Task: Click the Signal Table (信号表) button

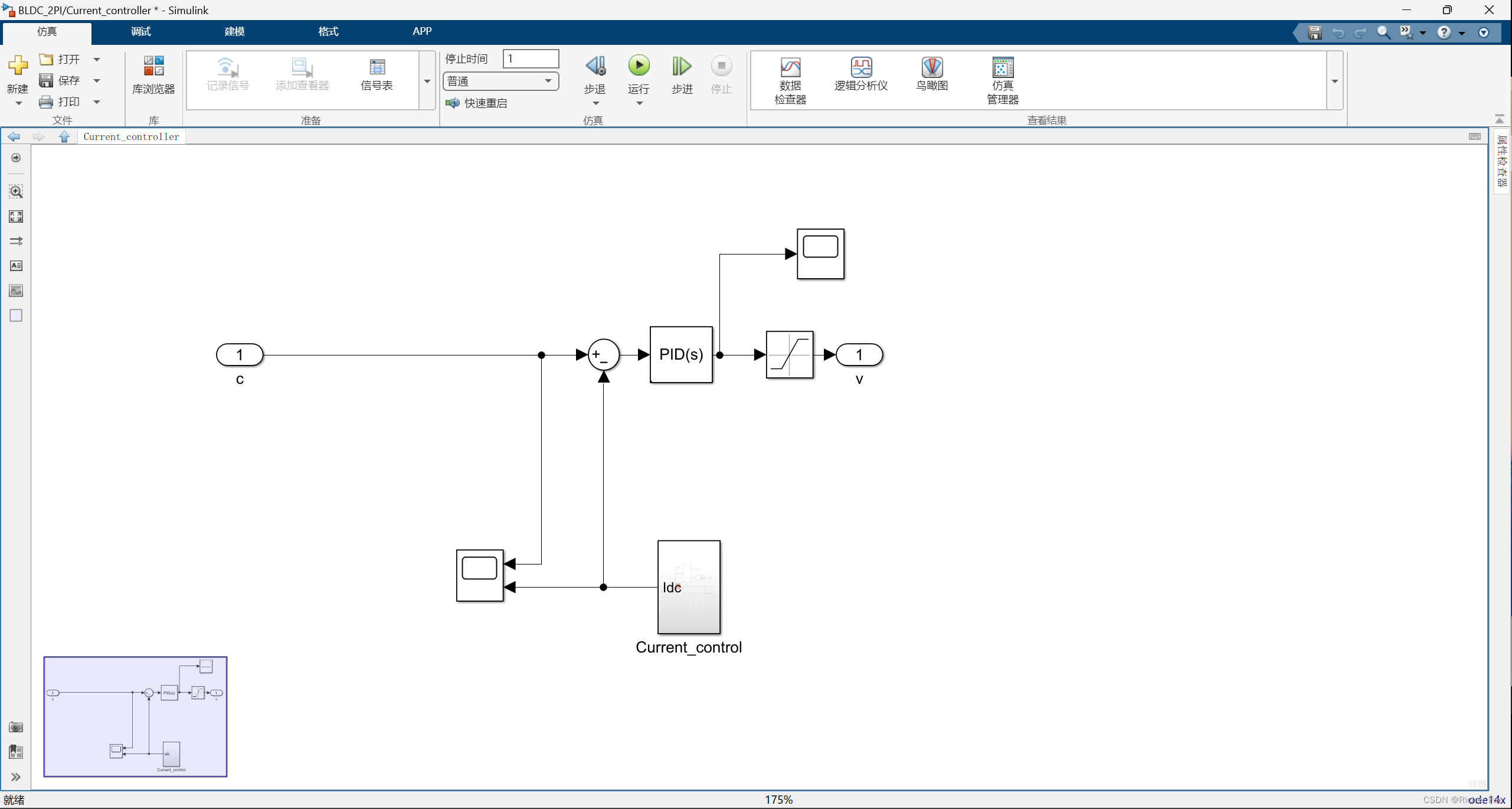Action: (x=377, y=74)
